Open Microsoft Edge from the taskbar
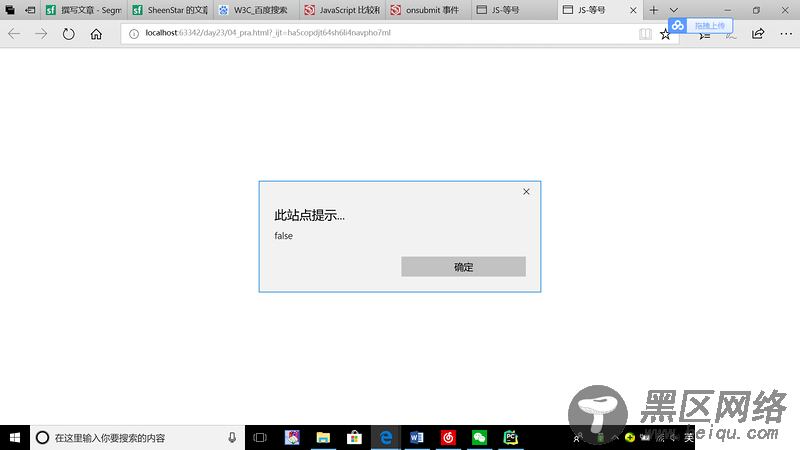800x450 pixels. coord(386,438)
